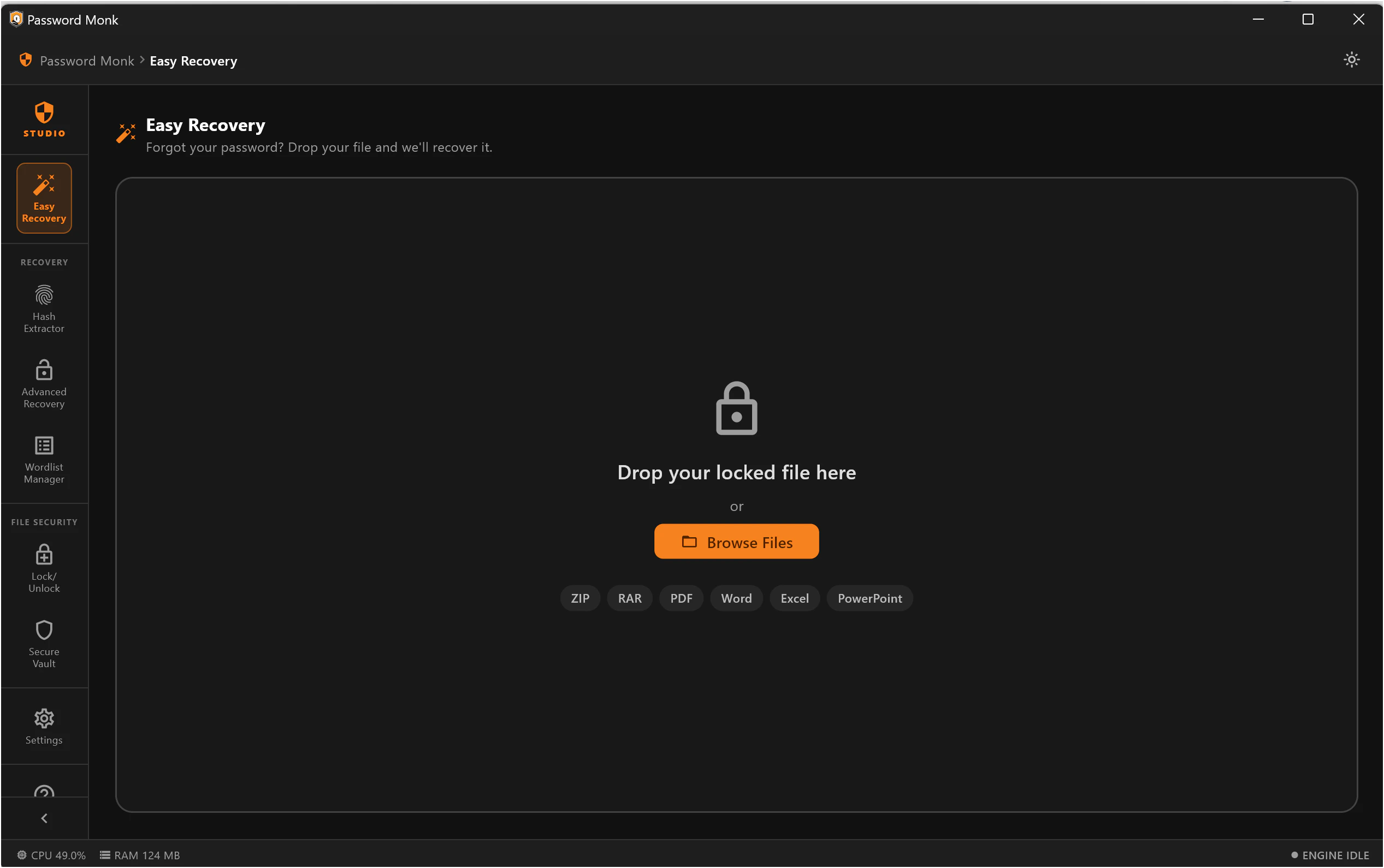The width and height of the screenshot is (1384, 868).
Task: Select the Easy Recovery tool
Action: 44,198
